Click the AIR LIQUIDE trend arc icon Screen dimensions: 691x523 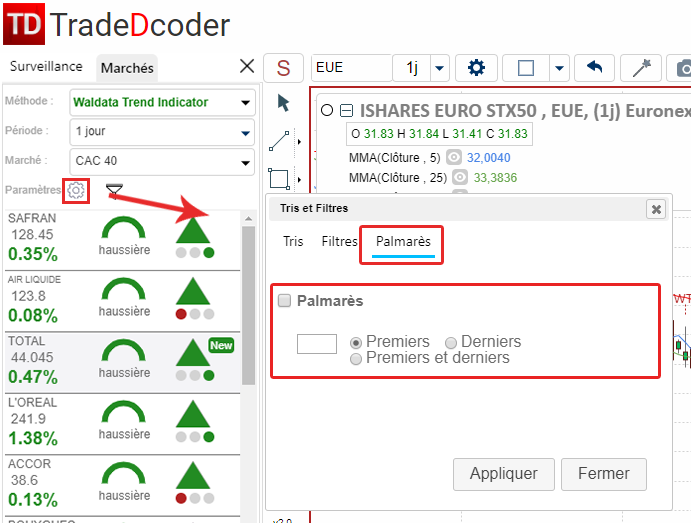(x=123, y=289)
